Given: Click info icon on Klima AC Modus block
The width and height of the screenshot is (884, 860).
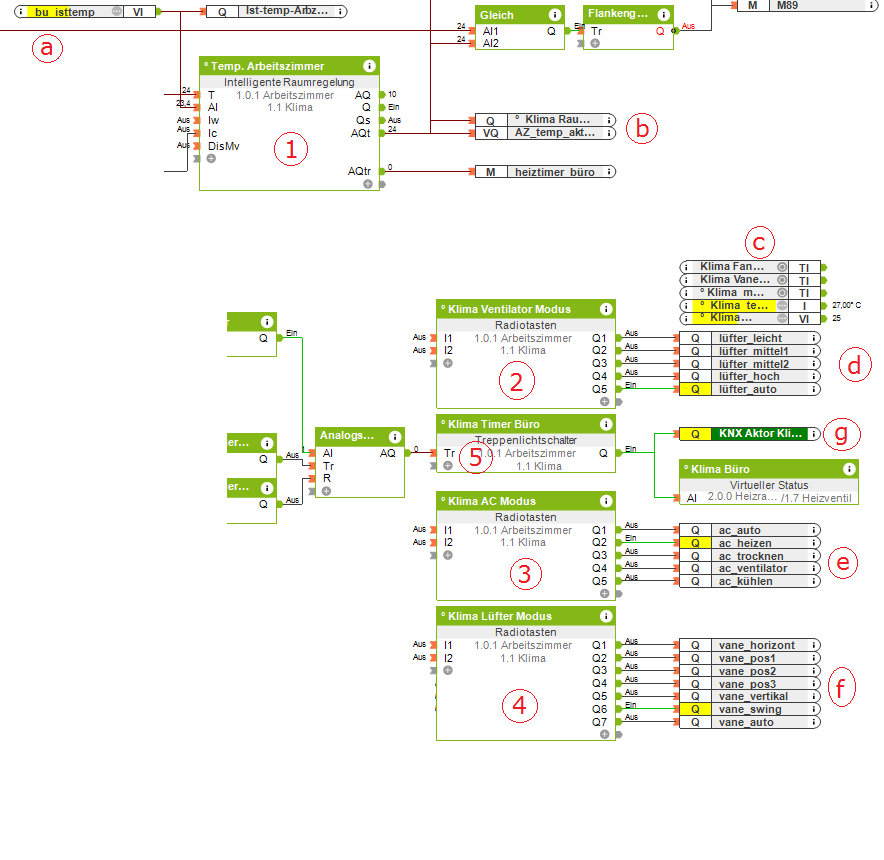Looking at the screenshot, I should 605,501.
